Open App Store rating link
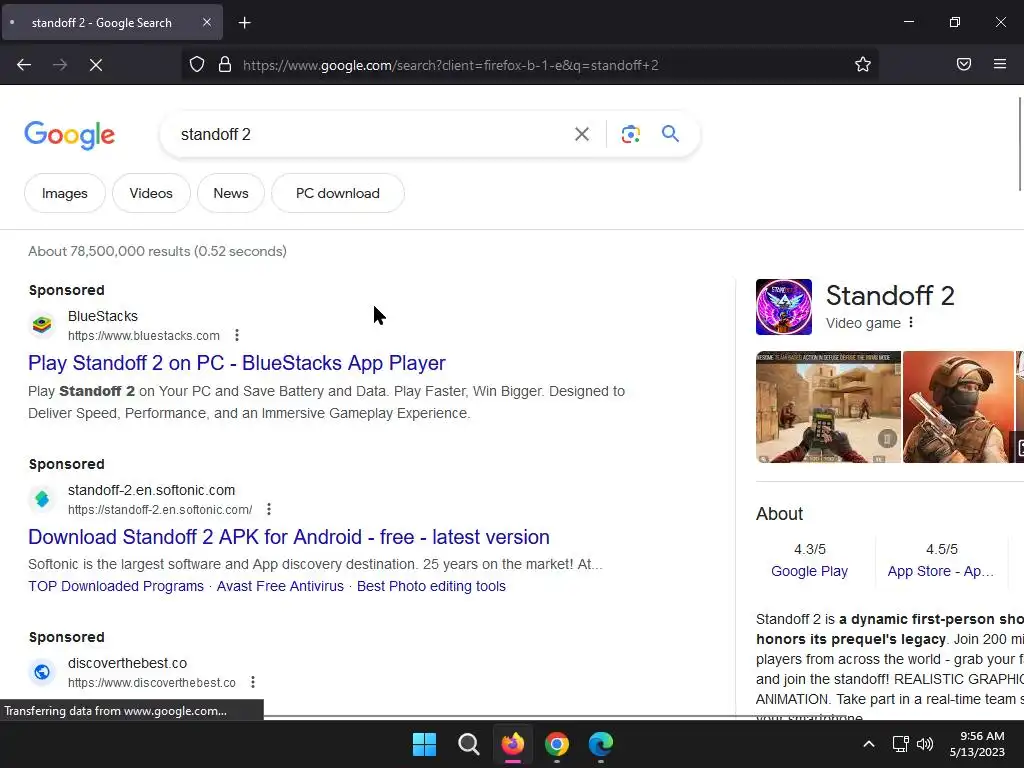This screenshot has width=1024, height=768. coord(940,571)
